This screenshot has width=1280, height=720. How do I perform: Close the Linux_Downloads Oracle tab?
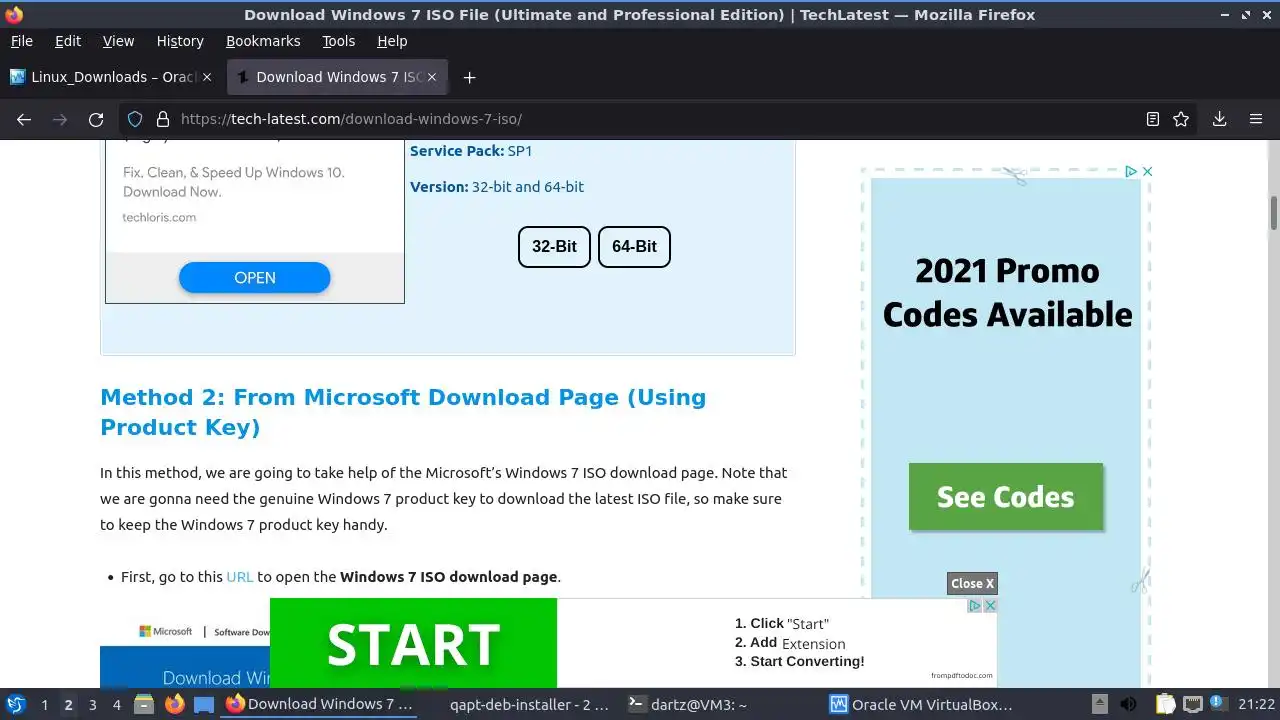(207, 77)
